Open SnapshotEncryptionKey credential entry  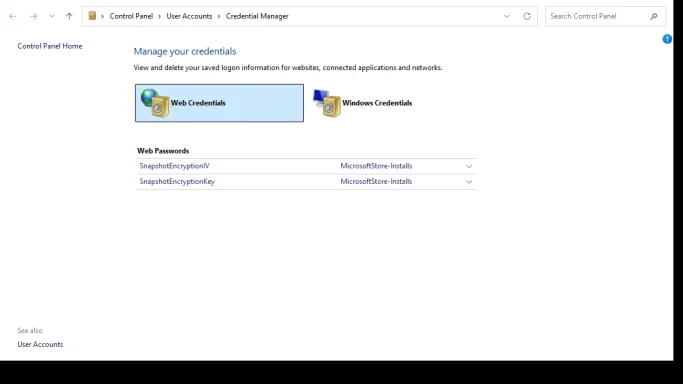tap(177, 182)
